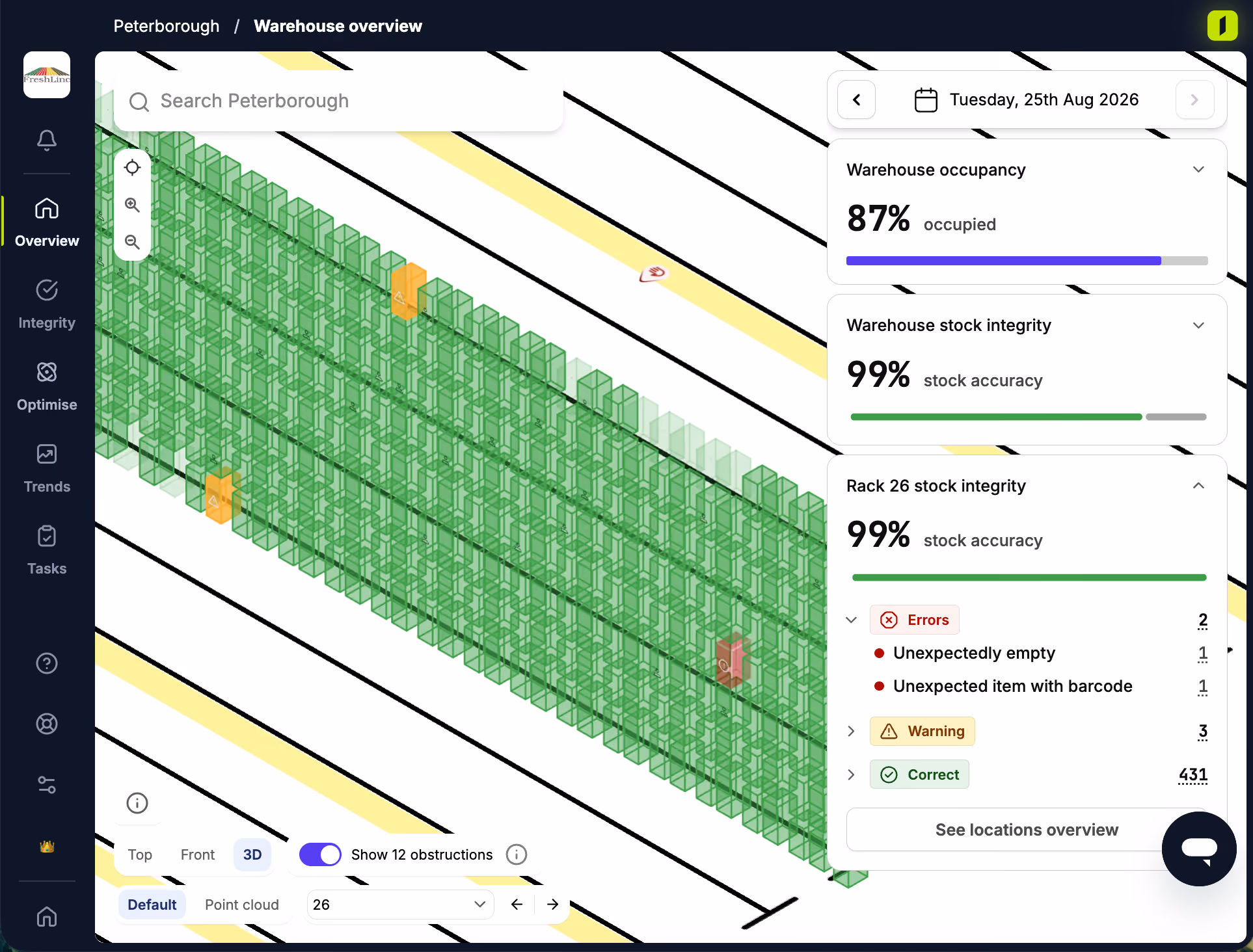
Task: Go to previous date
Action: [856, 99]
